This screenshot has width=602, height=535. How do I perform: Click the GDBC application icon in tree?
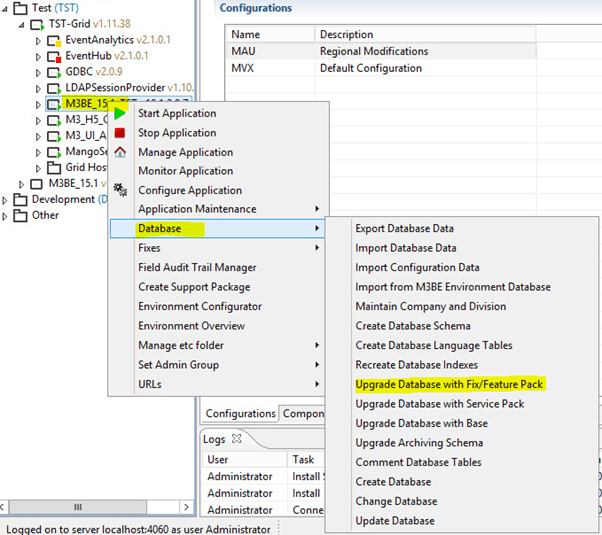coord(54,73)
